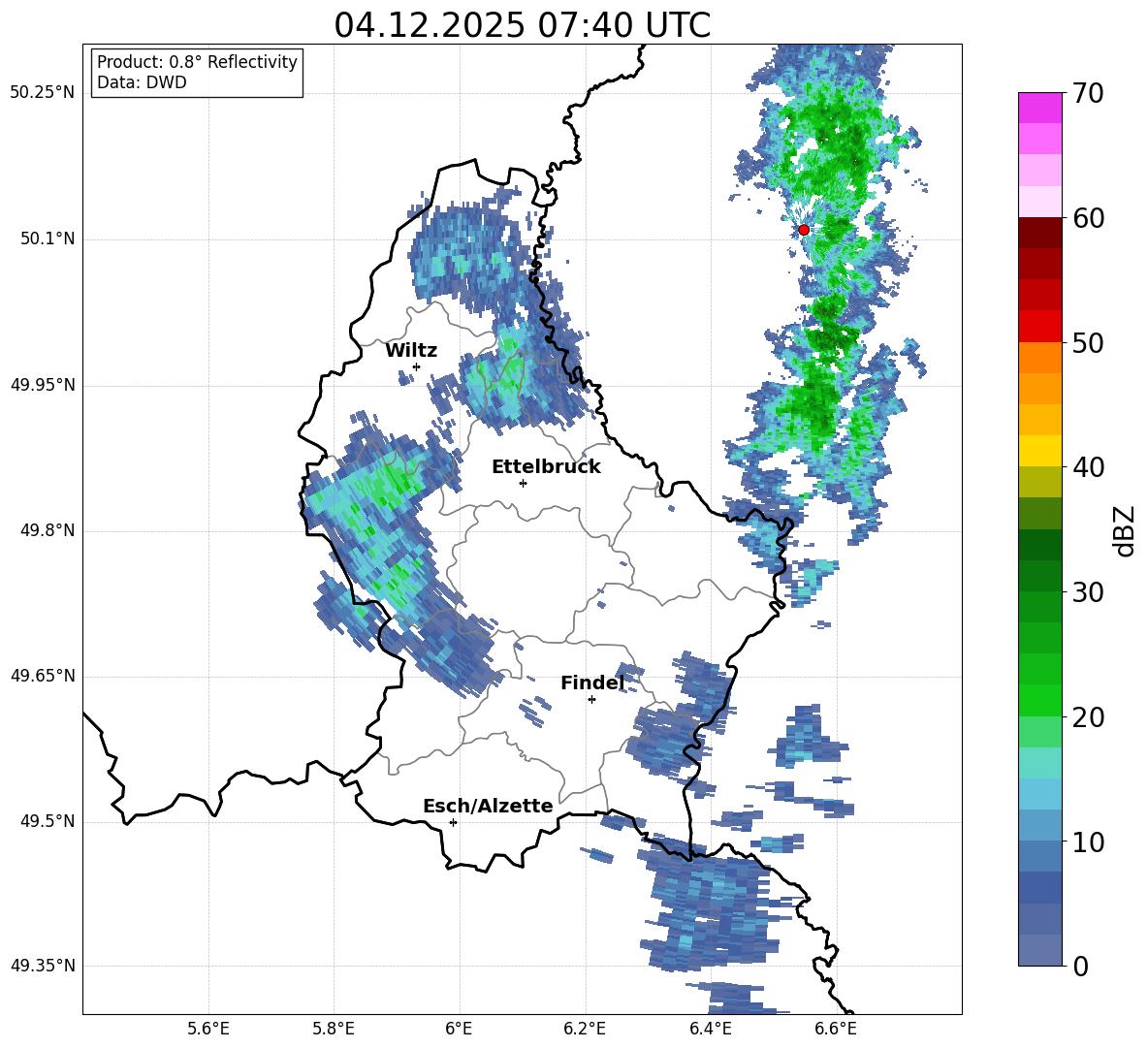The height and width of the screenshot is (1048, 1148).
Task: Click the colorbar value 20
Action: coord(1088,717)
